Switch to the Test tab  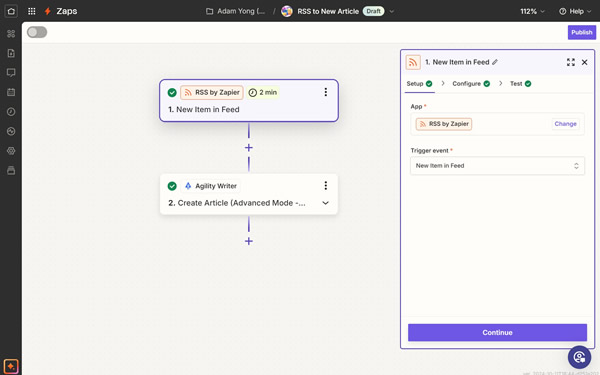[x=520, y=84]
